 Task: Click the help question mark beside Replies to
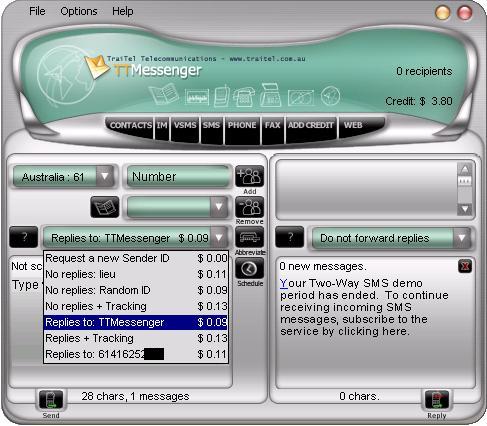coord(24,237)
